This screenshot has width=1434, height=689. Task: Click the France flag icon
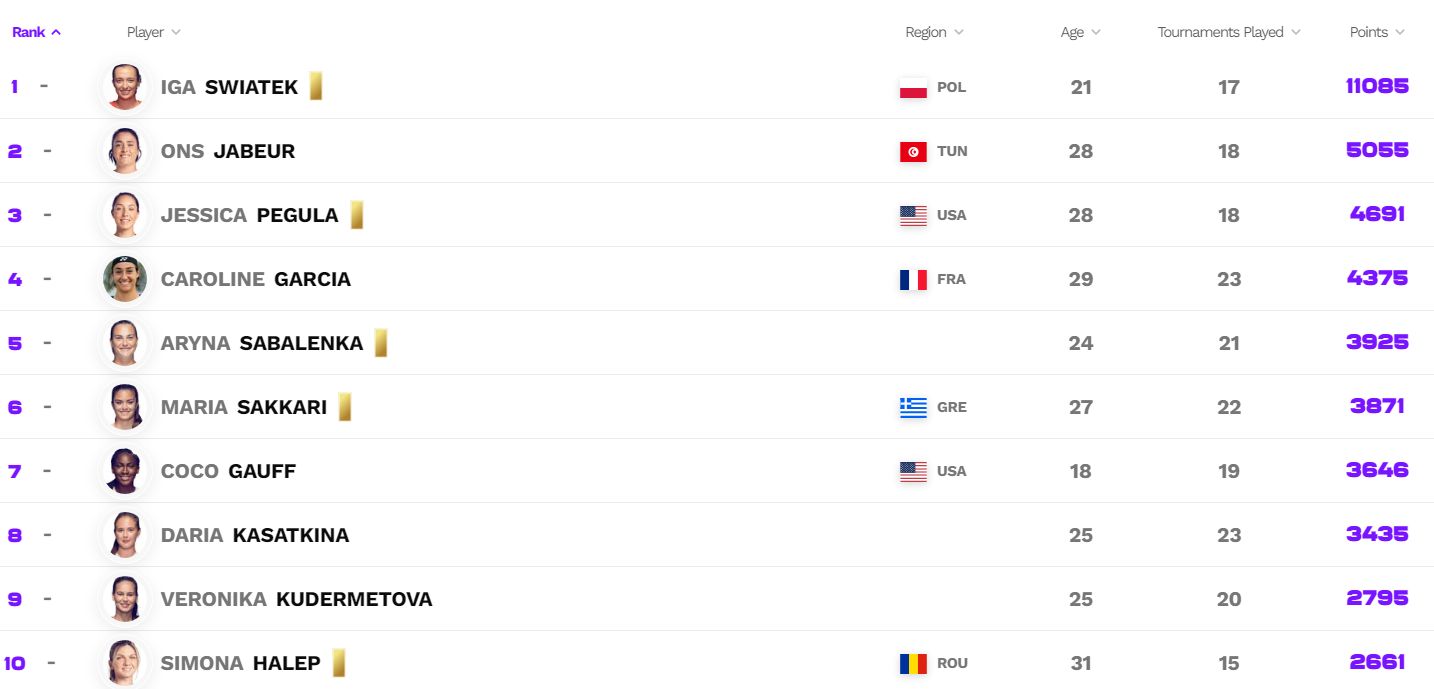click(x=913, y=279)
